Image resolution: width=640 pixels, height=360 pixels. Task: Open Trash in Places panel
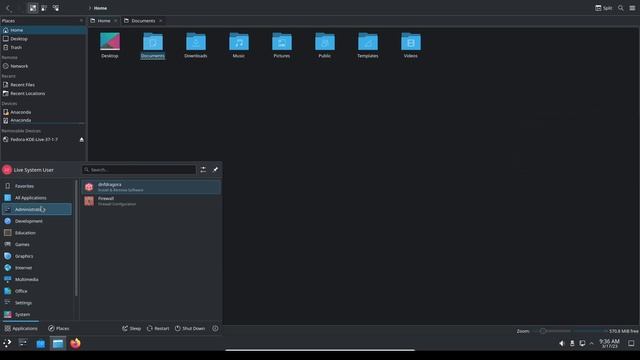point(43,47)
